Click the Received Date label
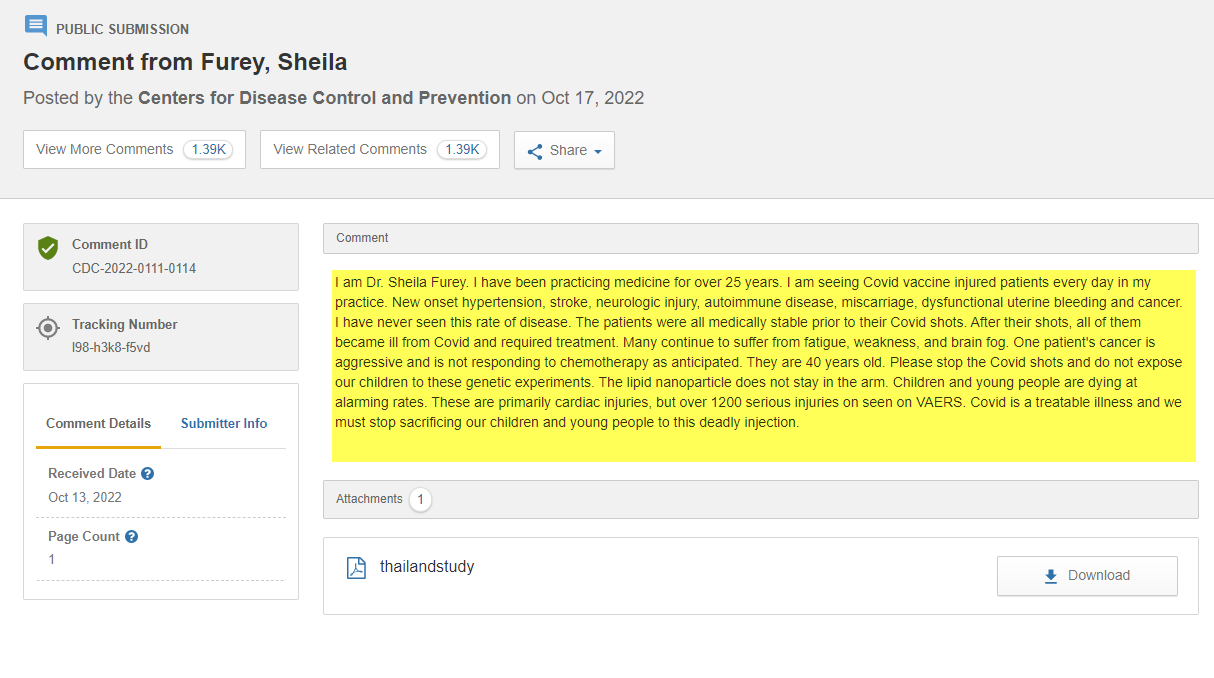This screenshot has height=678, width=1214. tap(92, 474)
